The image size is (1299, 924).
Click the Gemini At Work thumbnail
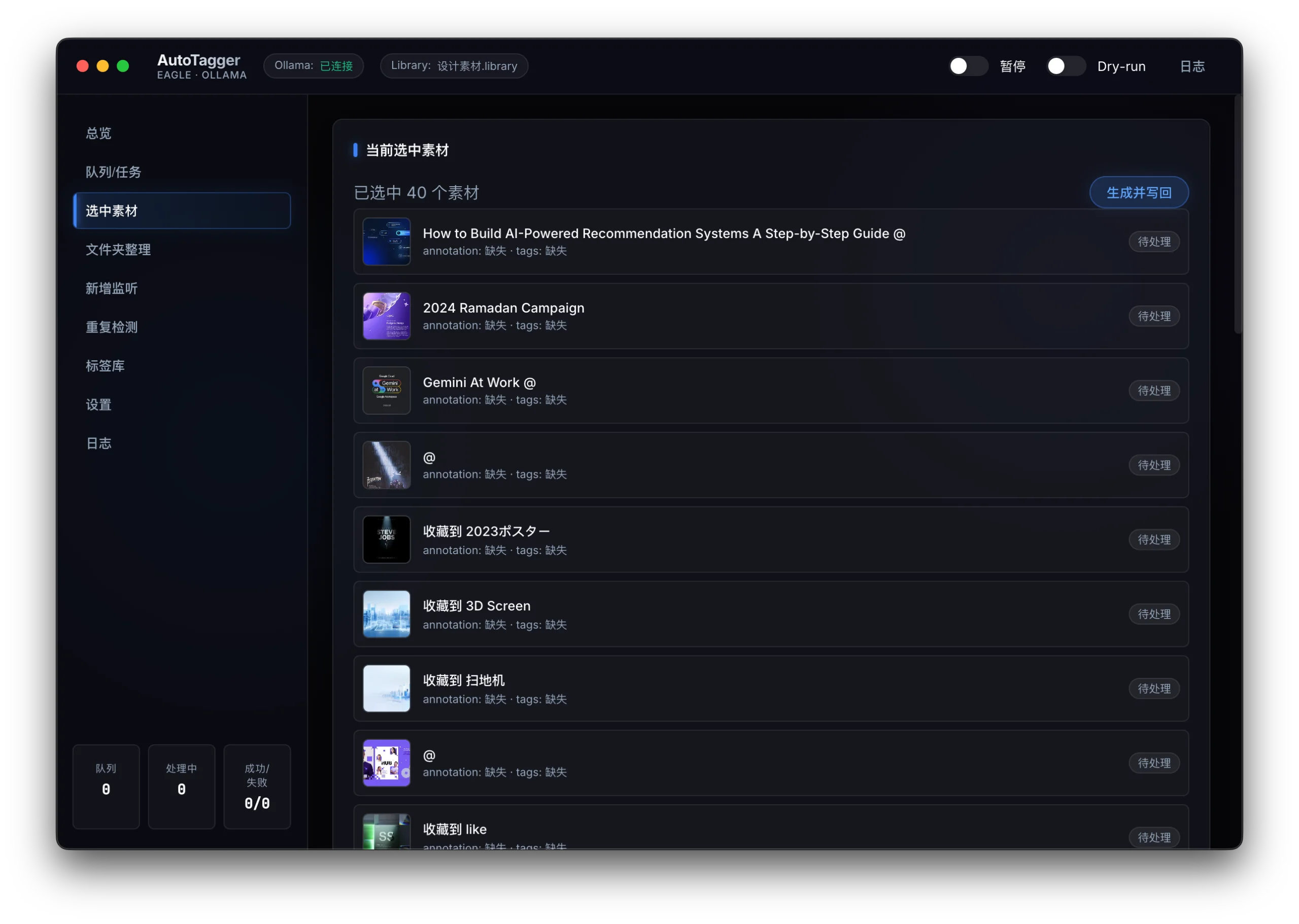click(386, 390)
